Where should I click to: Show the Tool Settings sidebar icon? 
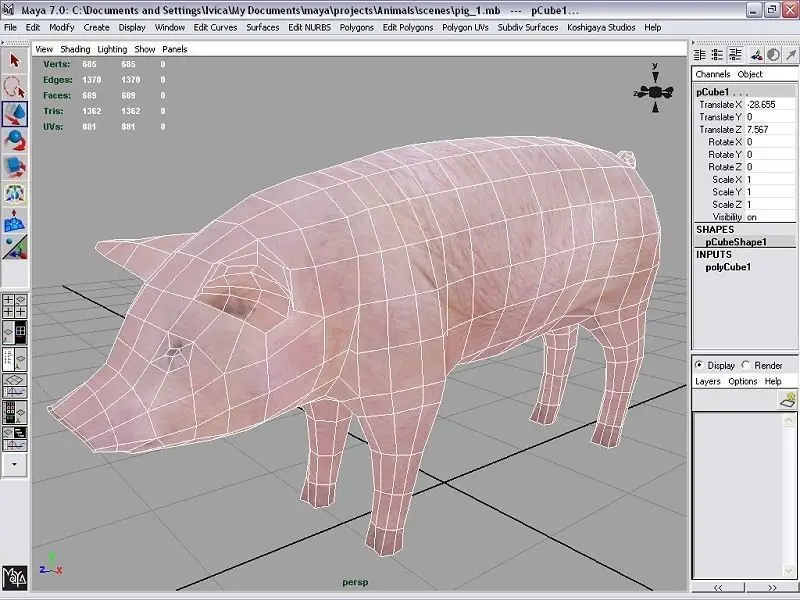[717, 55]
